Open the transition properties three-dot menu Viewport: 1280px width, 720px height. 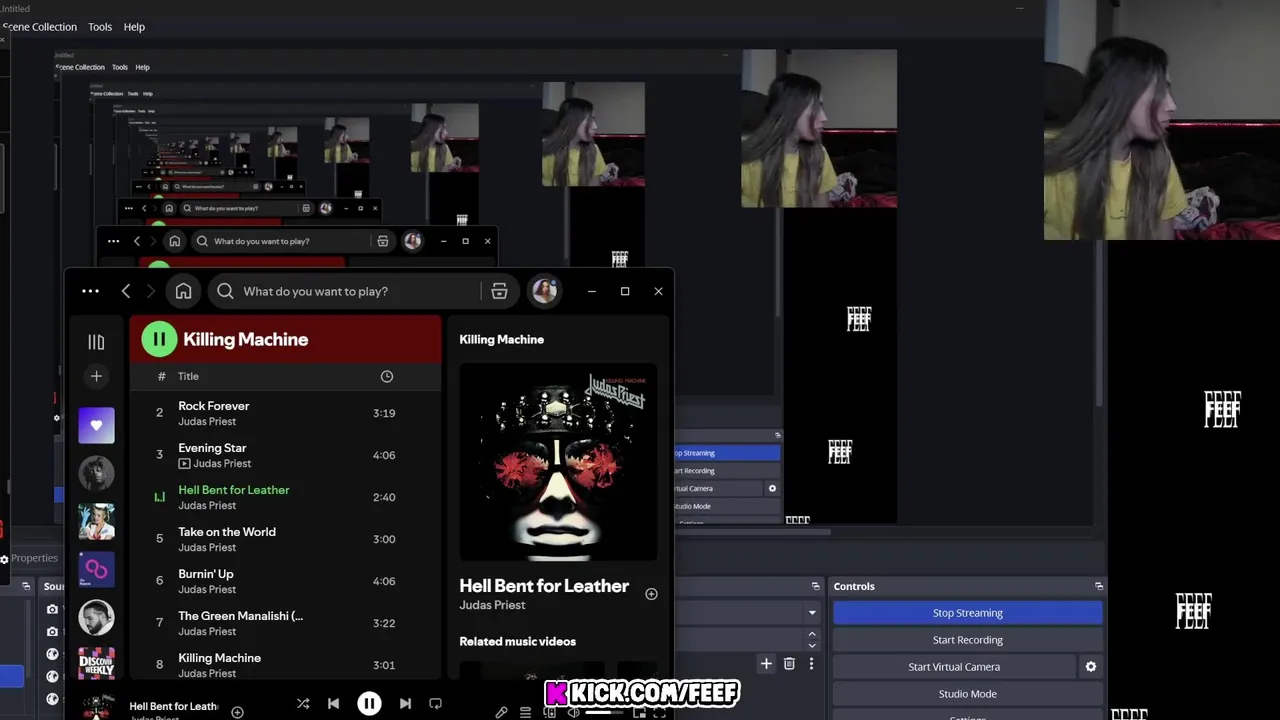pos(811,664)
